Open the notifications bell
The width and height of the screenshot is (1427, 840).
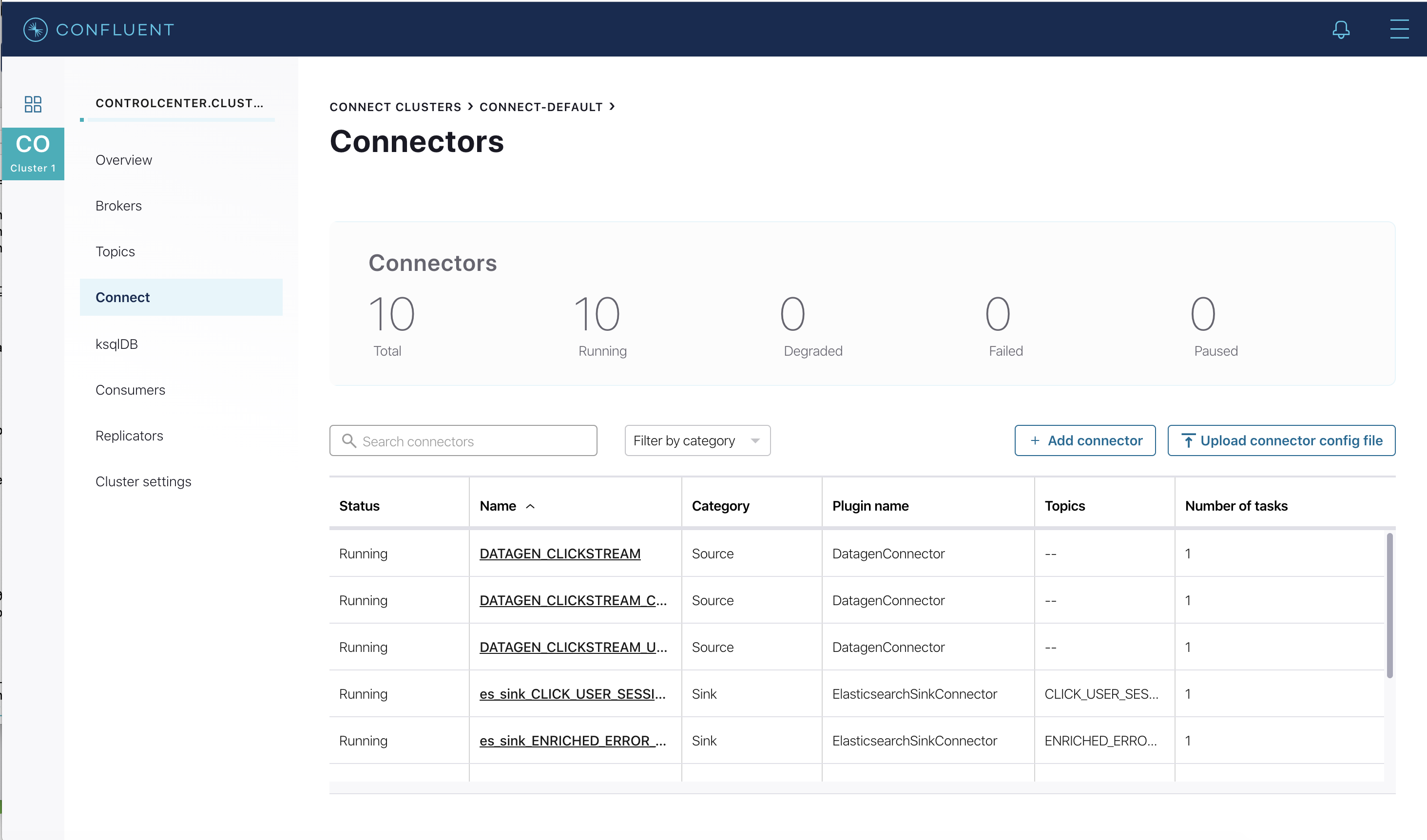point(1340,29)
